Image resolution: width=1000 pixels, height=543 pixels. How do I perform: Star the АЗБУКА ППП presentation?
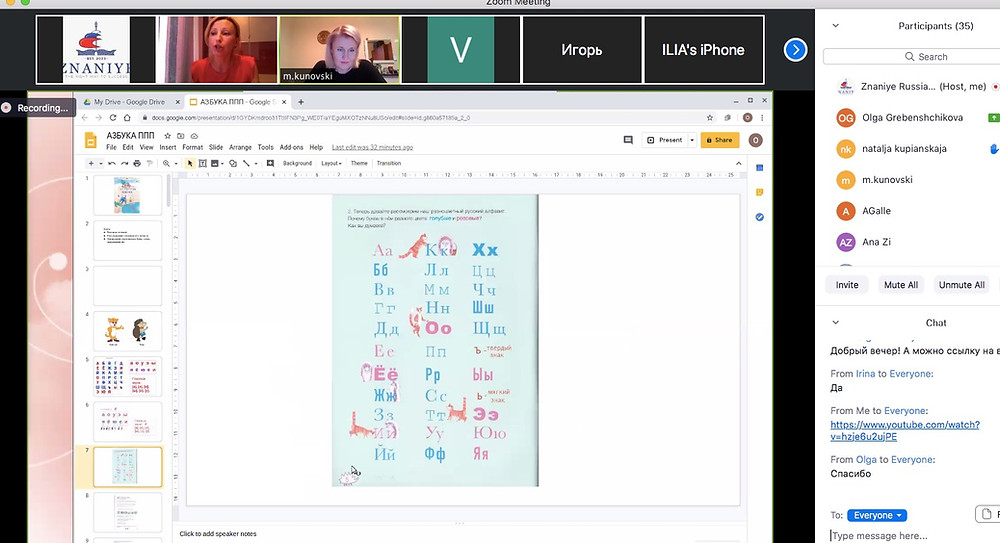168,136
